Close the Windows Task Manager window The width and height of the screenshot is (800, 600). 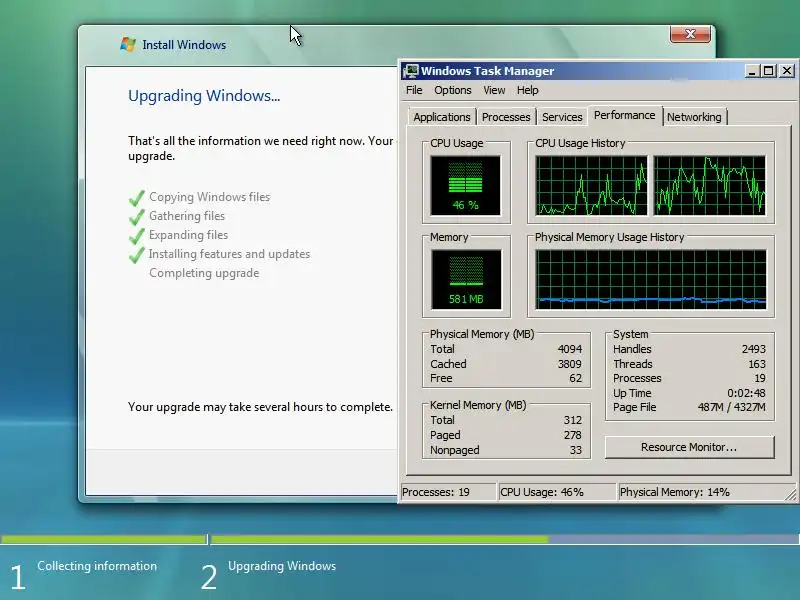click(787, 71)
